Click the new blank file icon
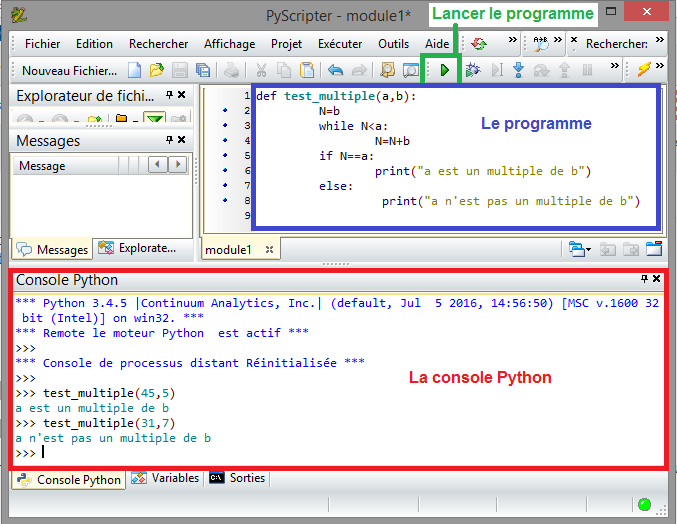Screen dimensions: 677x524 [135, 70]
